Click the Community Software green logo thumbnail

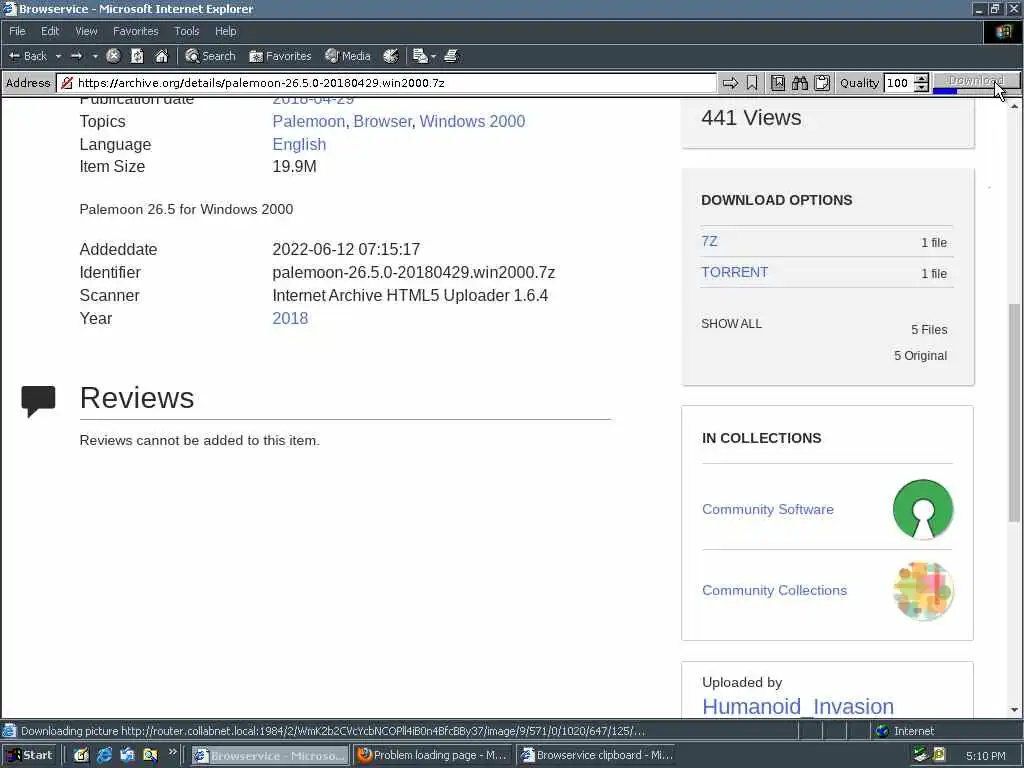tap(923, 509)
